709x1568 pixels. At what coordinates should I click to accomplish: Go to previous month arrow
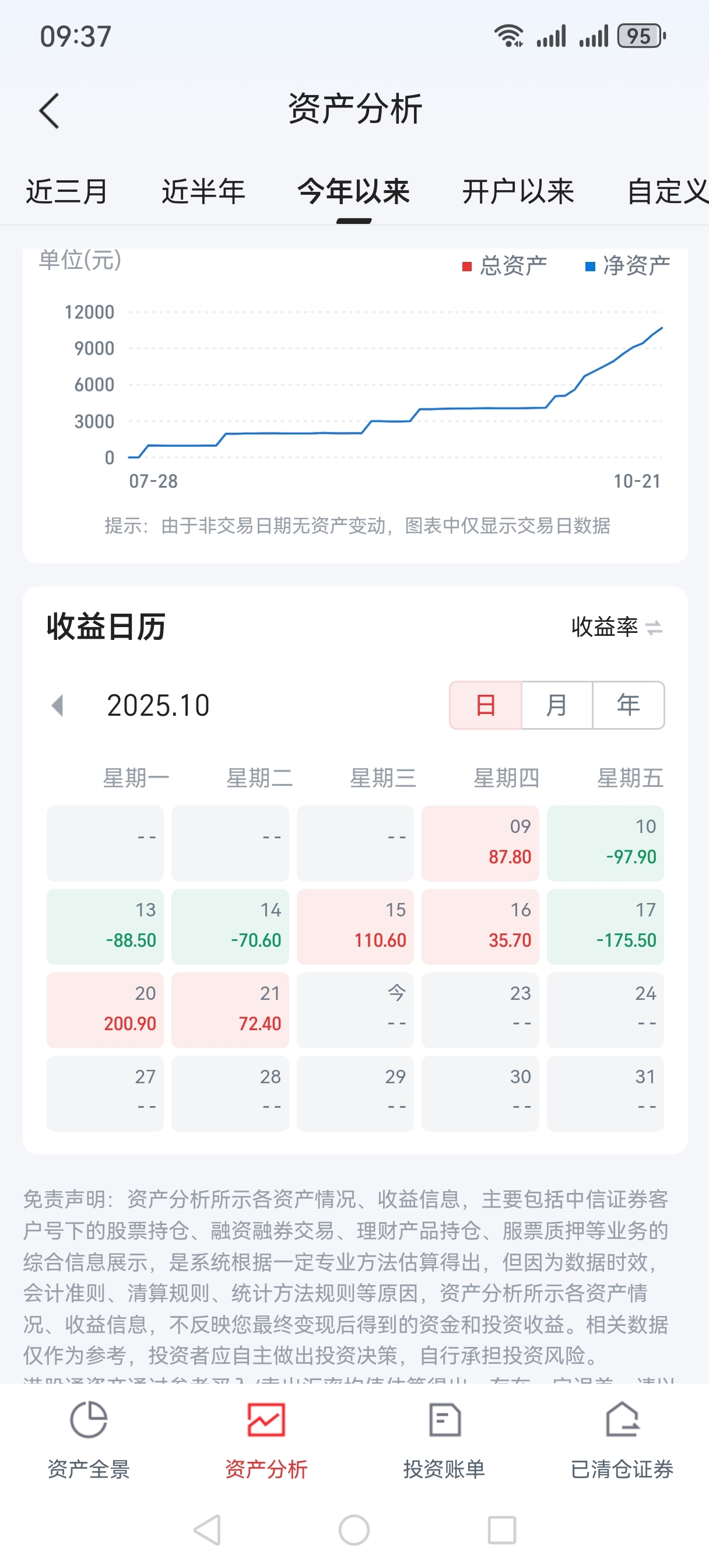coord(58,705)
